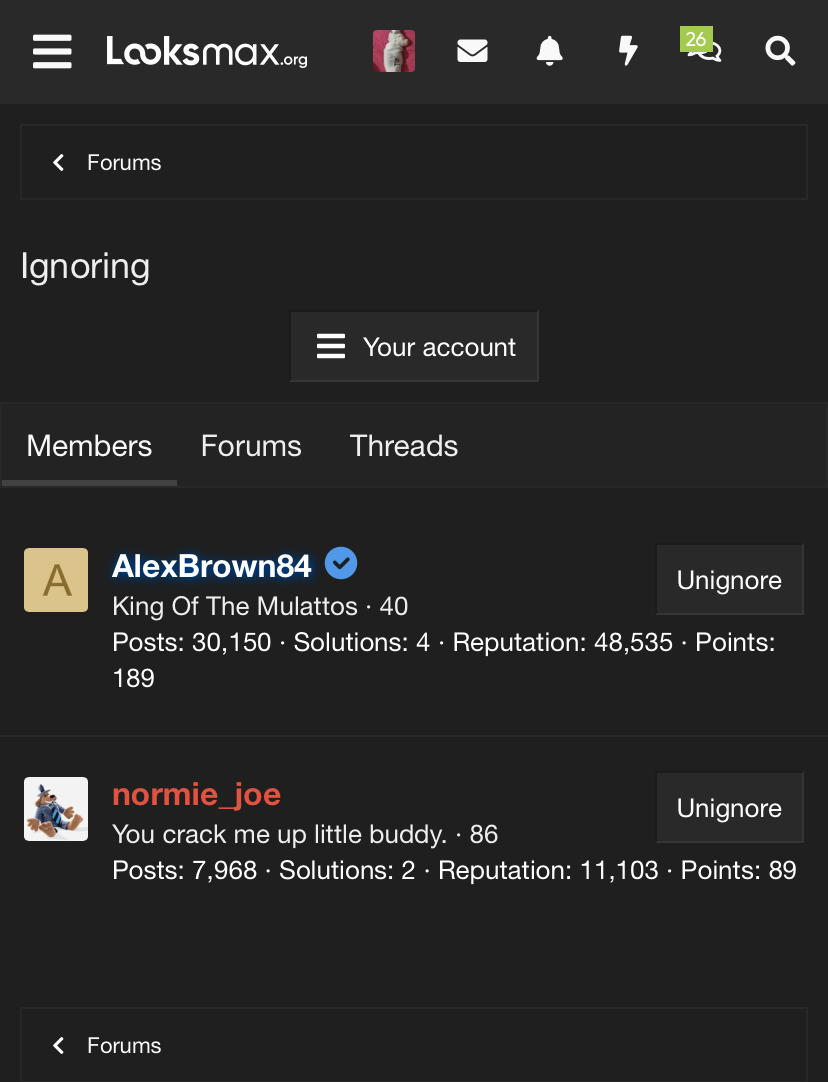Image resolution: width=828 pixels, height=1082 pixels.
Task: Open the envelope messages icon
Action: (472, 51)
